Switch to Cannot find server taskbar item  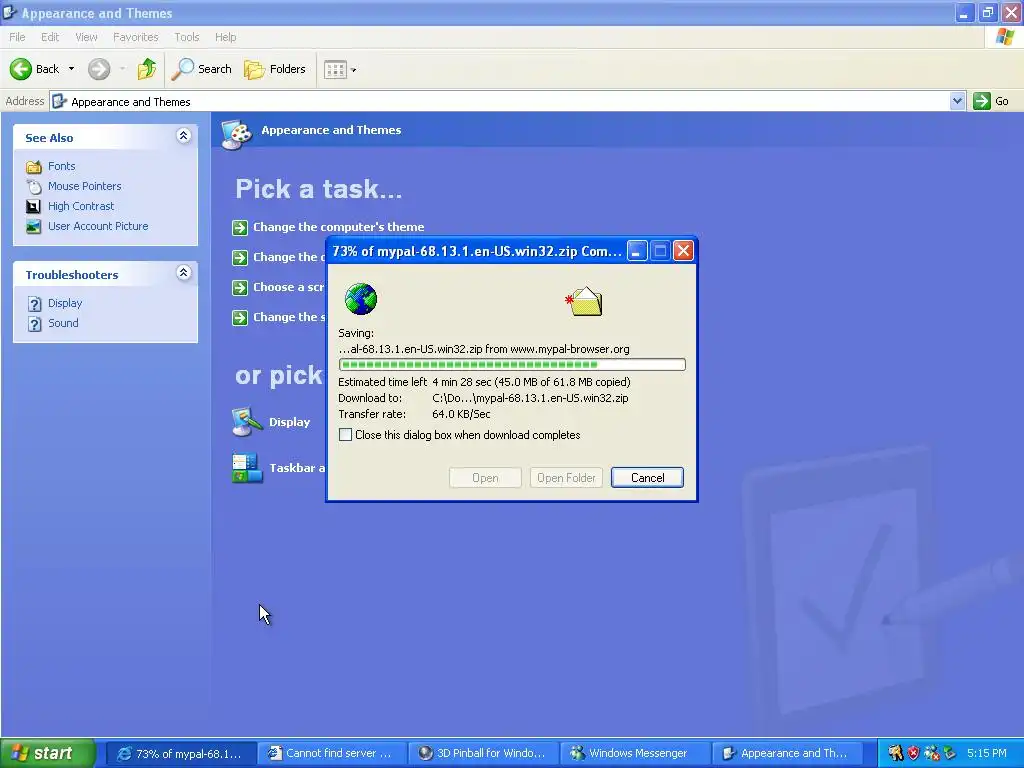332,753
